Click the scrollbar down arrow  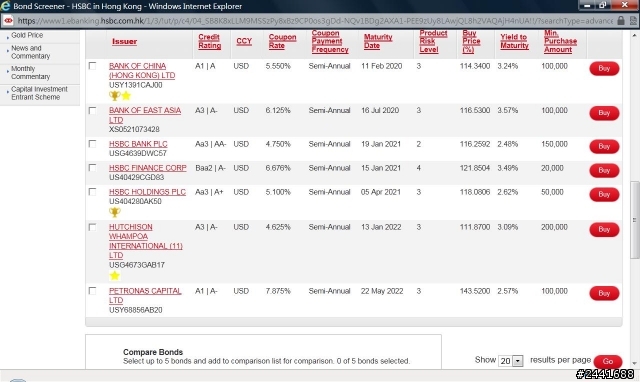tap(634, 363)
